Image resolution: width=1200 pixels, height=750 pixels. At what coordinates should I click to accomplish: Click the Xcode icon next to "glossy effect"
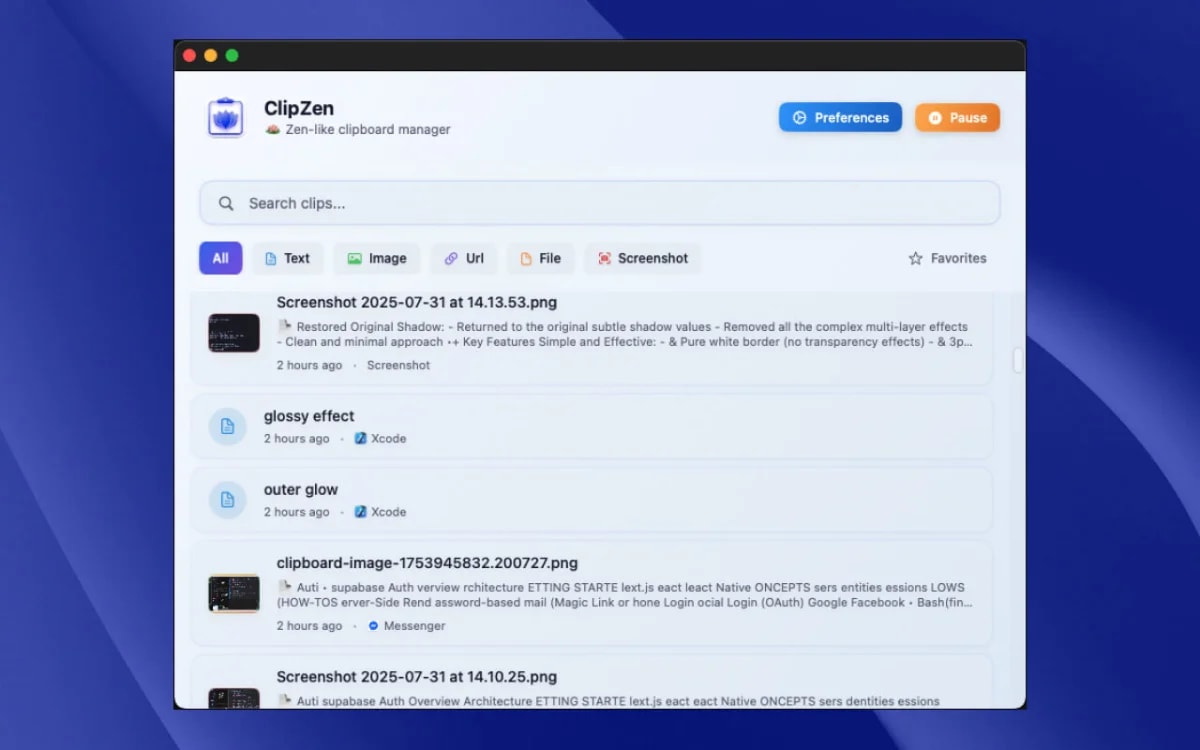point(361,438)
